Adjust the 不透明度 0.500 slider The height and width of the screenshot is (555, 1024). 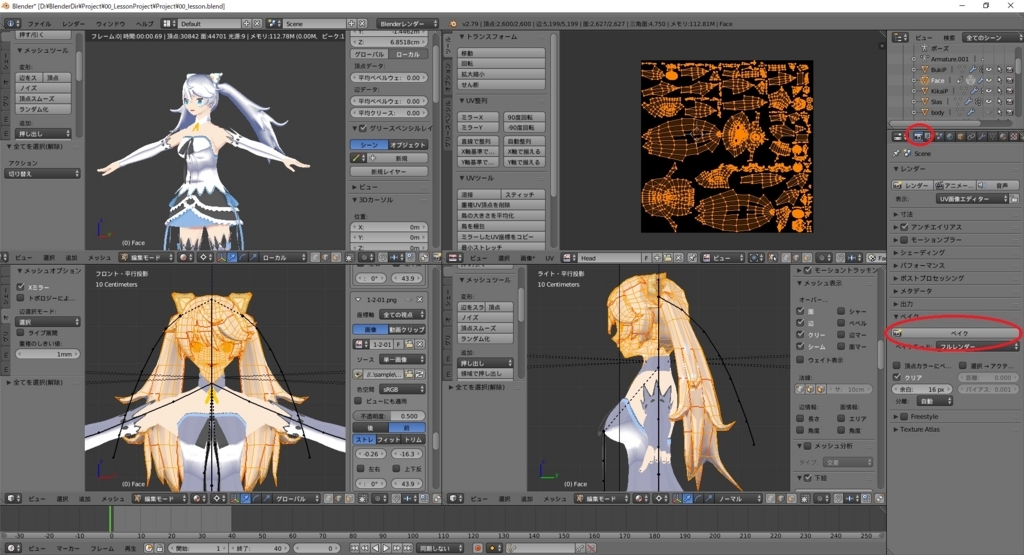[x=390, y=416]
